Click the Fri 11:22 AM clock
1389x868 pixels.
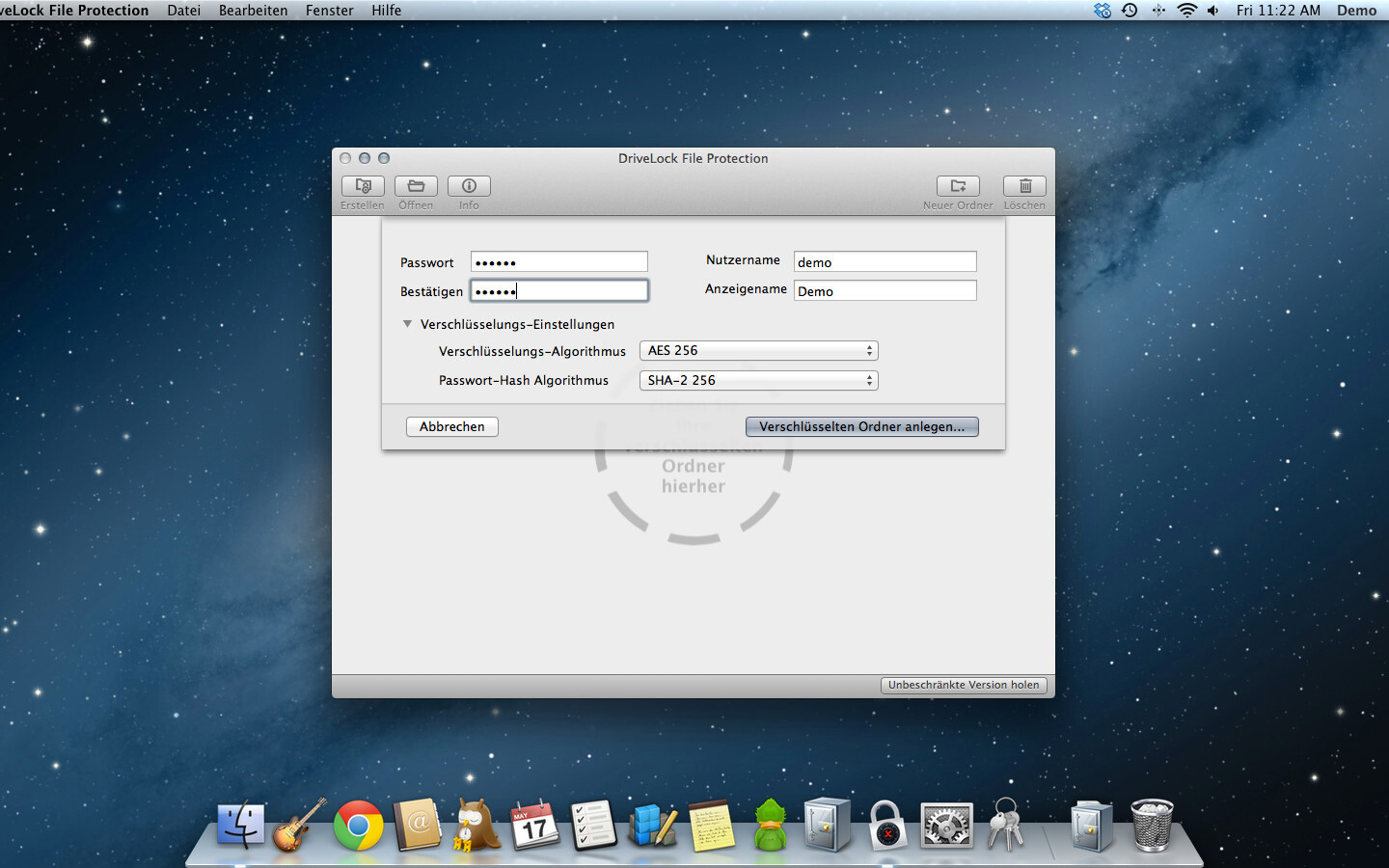(x=1278, y=10)
